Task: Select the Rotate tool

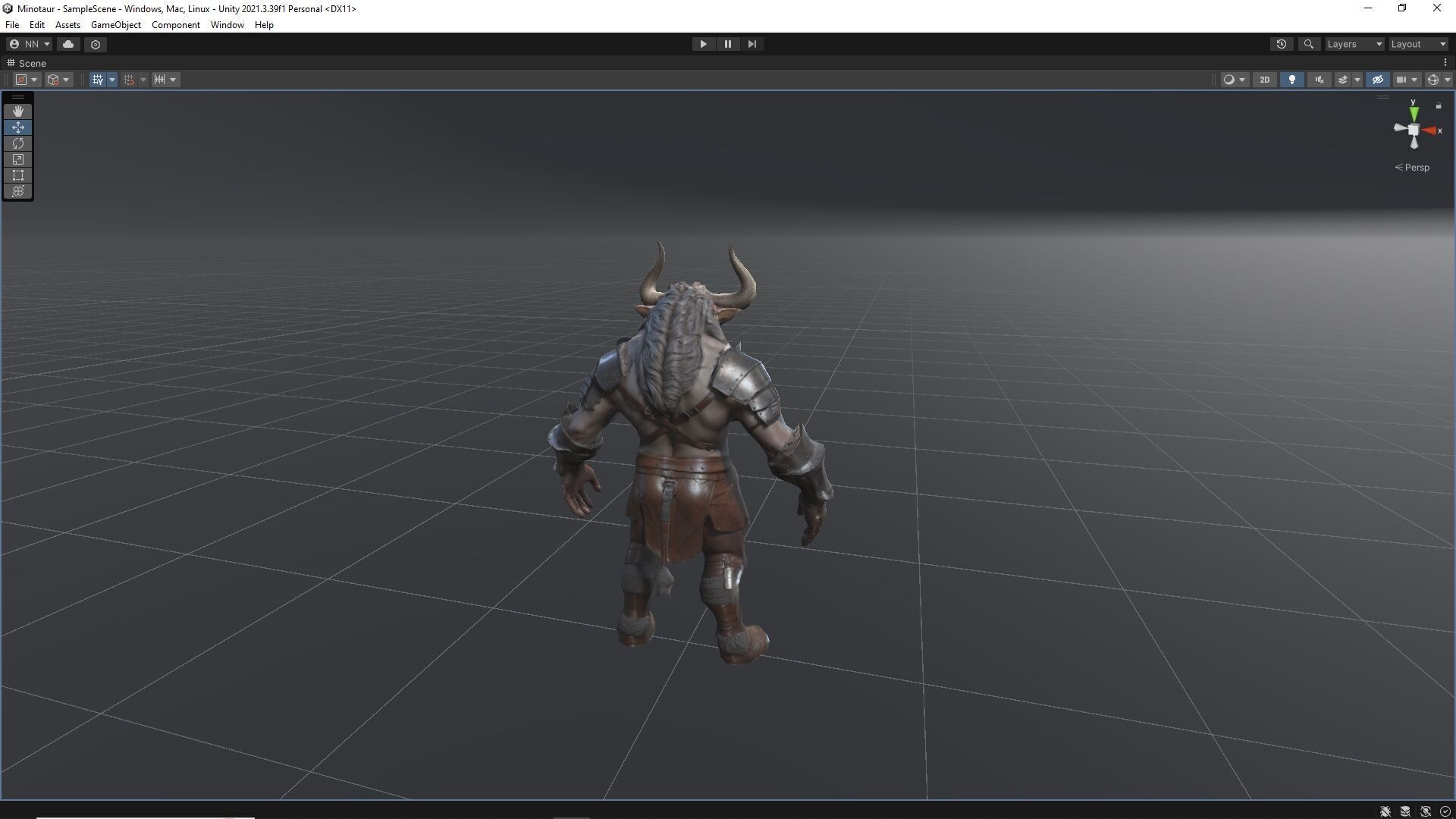Action: pos(18,143)
